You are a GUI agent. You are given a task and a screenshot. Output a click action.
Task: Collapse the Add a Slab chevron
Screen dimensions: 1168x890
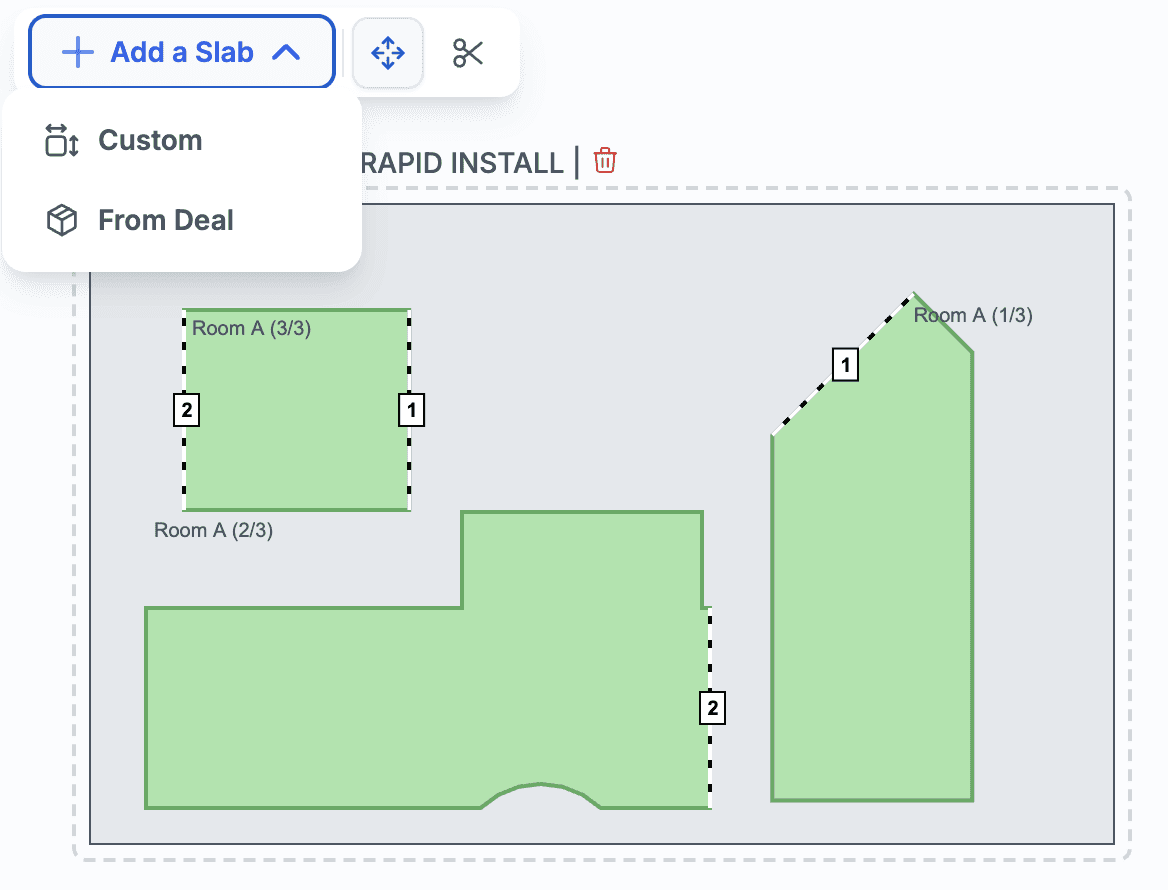click(x=286, y=53)
